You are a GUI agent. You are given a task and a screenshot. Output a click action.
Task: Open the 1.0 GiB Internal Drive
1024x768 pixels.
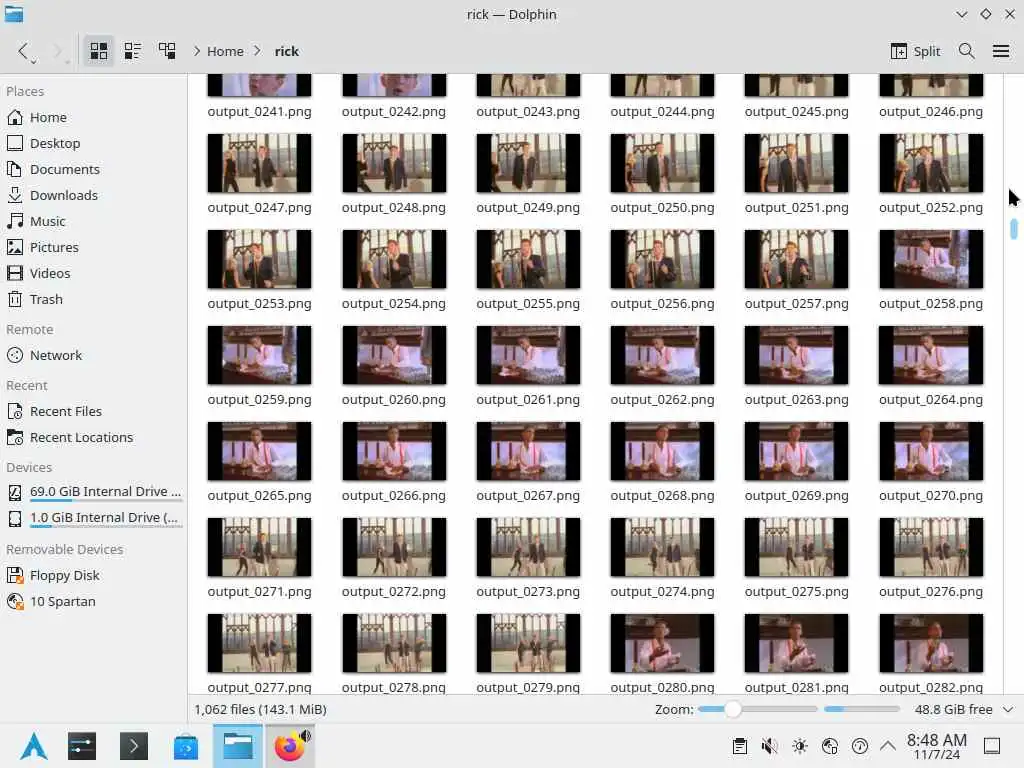tap(93, 518)
